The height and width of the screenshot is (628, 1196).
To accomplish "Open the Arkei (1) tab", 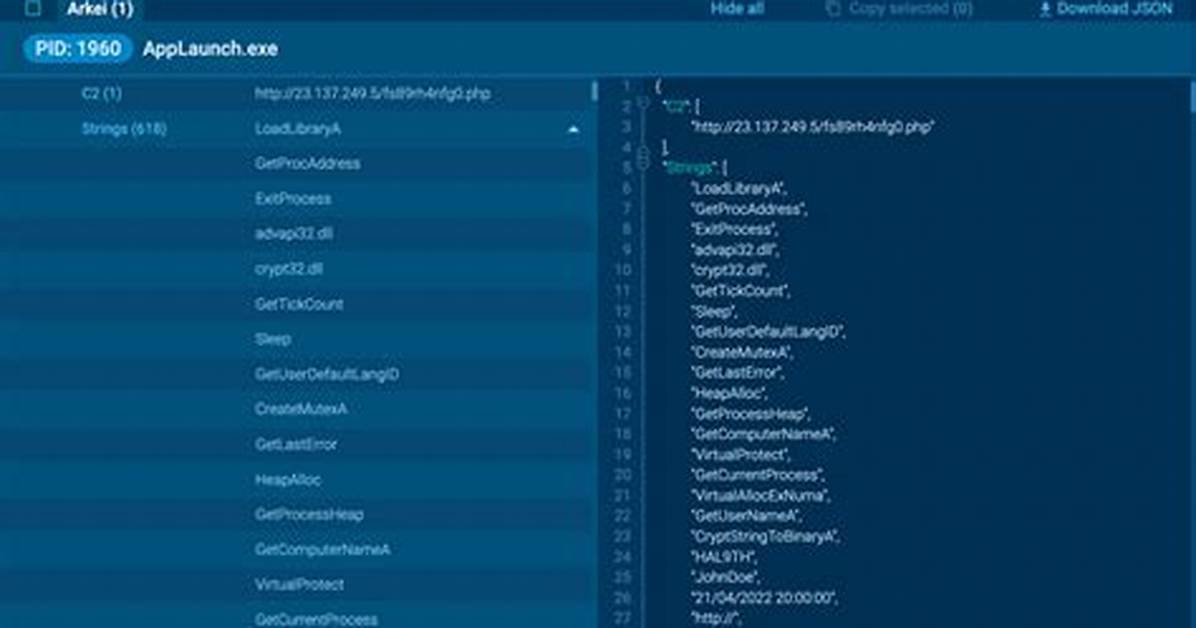I will 100,9.
